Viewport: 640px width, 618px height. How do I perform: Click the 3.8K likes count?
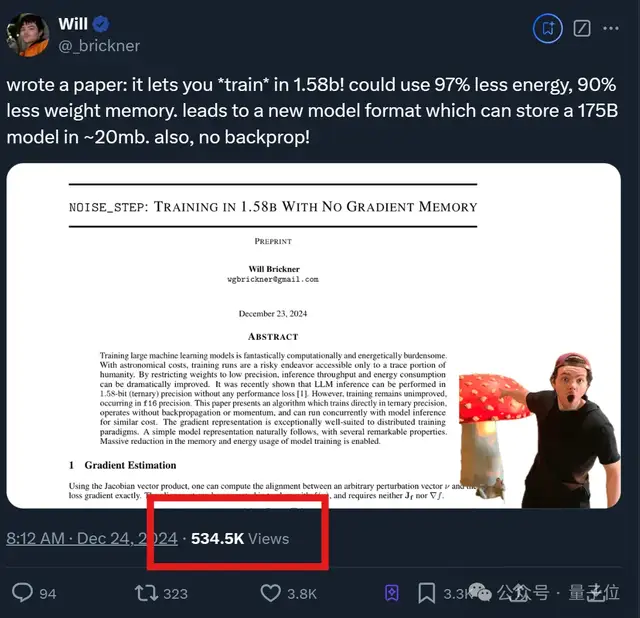point(302,594)
